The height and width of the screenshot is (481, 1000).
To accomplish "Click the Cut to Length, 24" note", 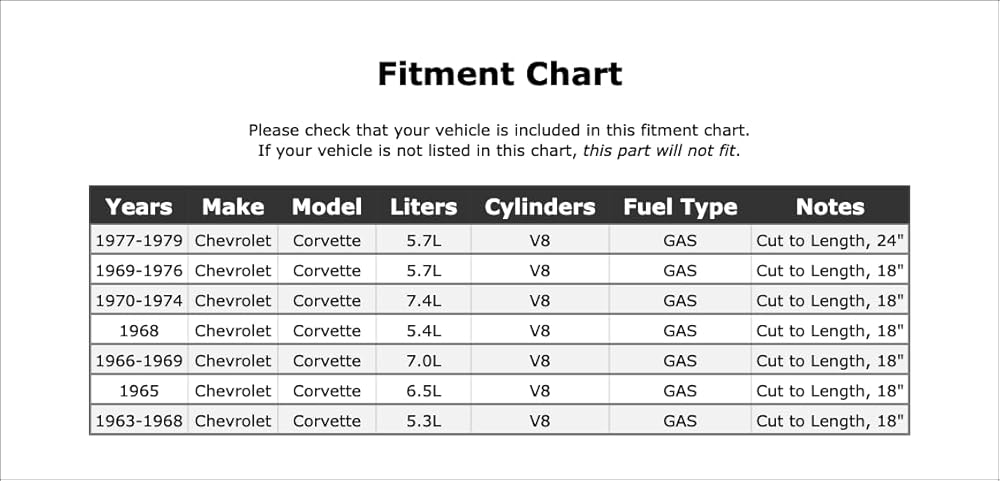I will [x=830, y=240].
